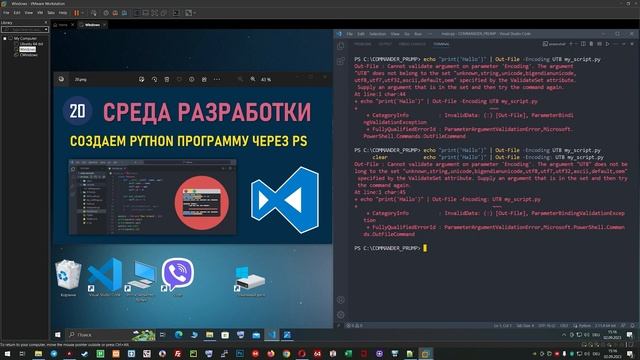Switch to VMware full screen mode icon
Screen dimensions: 640x360
[x=155, y=13]
